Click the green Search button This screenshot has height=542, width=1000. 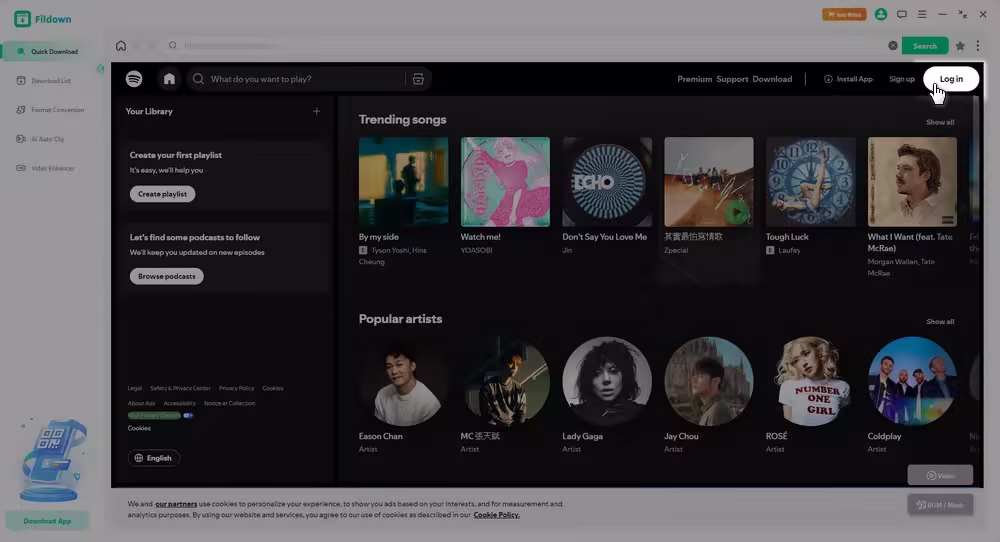pyautogui.click(x=925, y=46)
